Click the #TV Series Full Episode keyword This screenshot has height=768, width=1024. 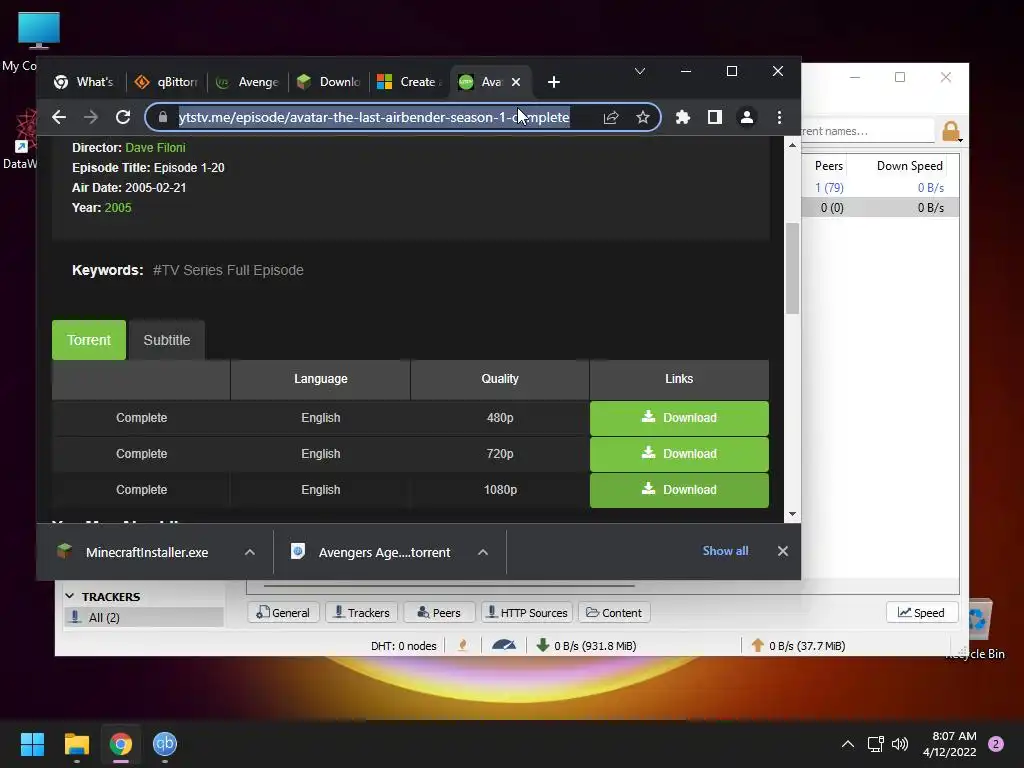click(228, 270)
